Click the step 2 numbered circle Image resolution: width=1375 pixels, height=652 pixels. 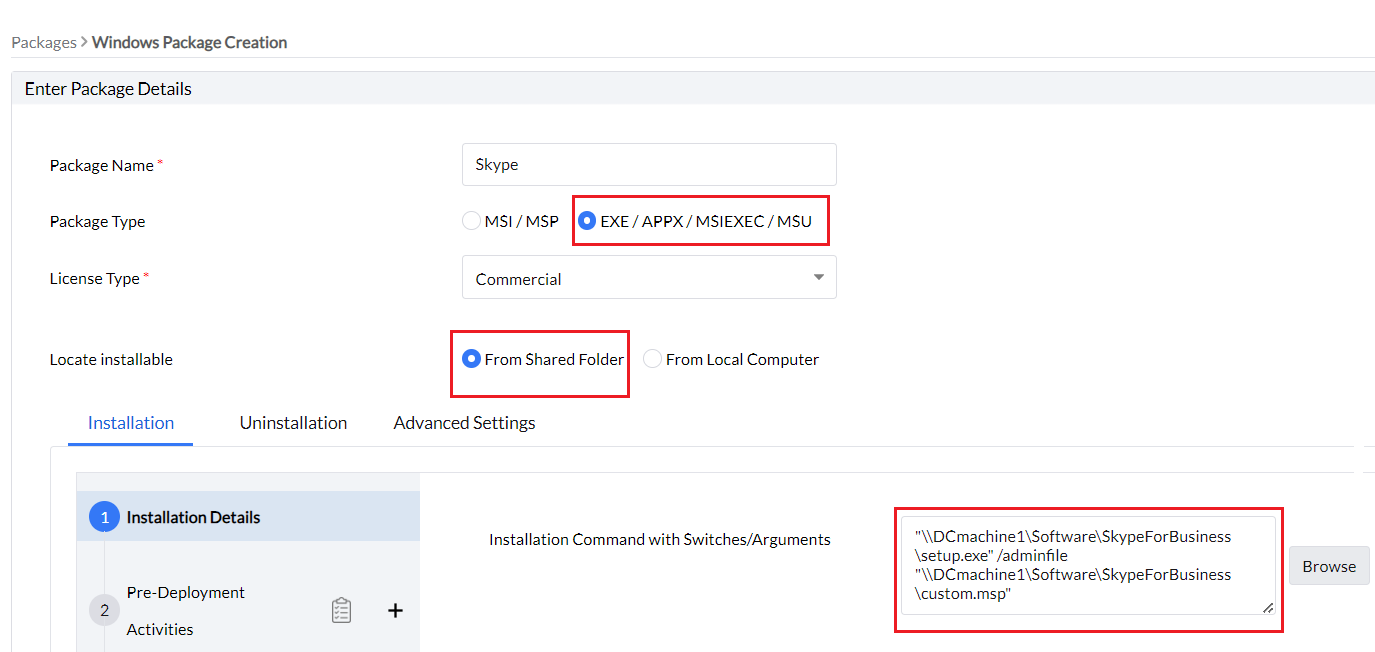click(104, 610)
